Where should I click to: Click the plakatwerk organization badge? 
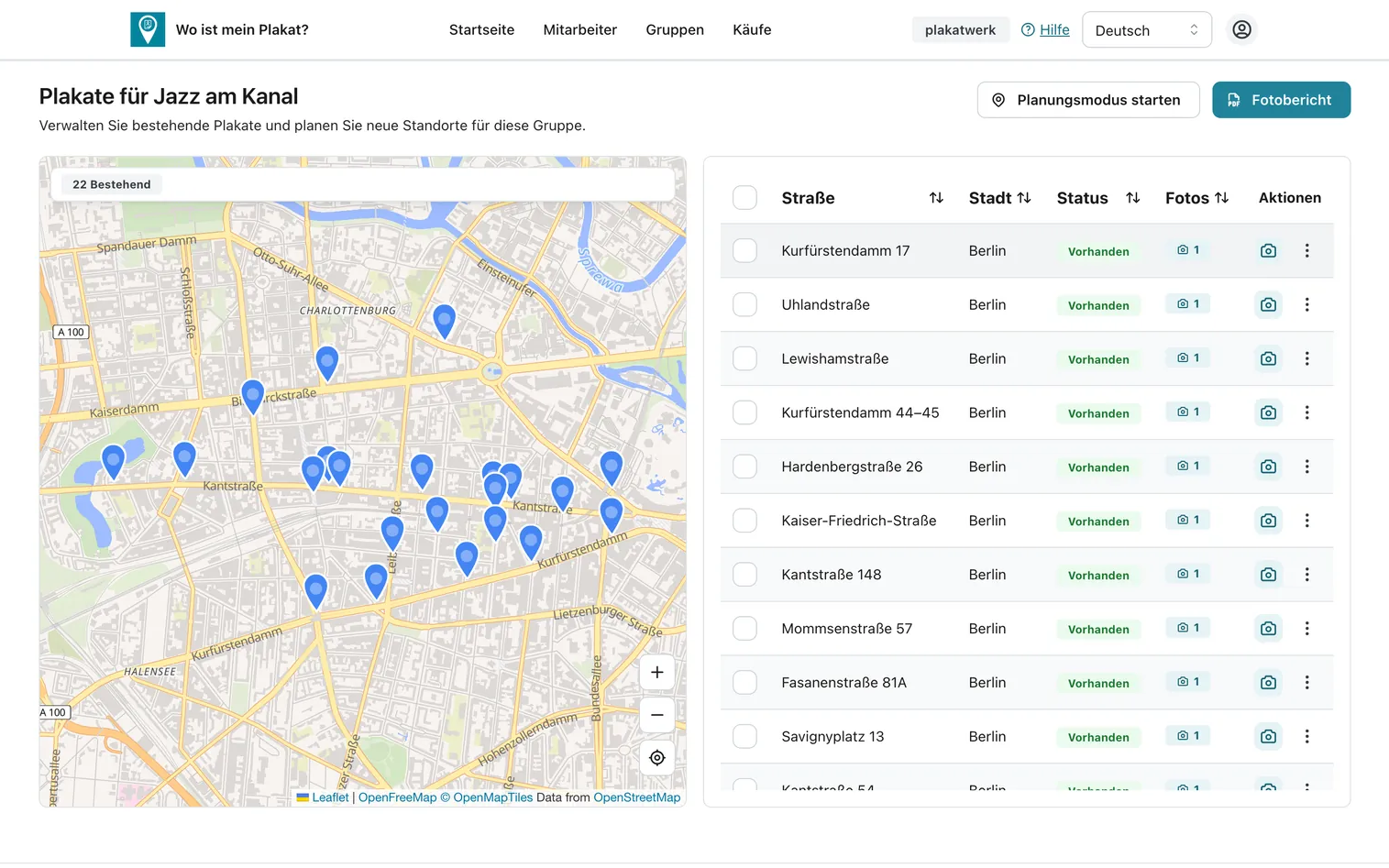pos(960,29)
